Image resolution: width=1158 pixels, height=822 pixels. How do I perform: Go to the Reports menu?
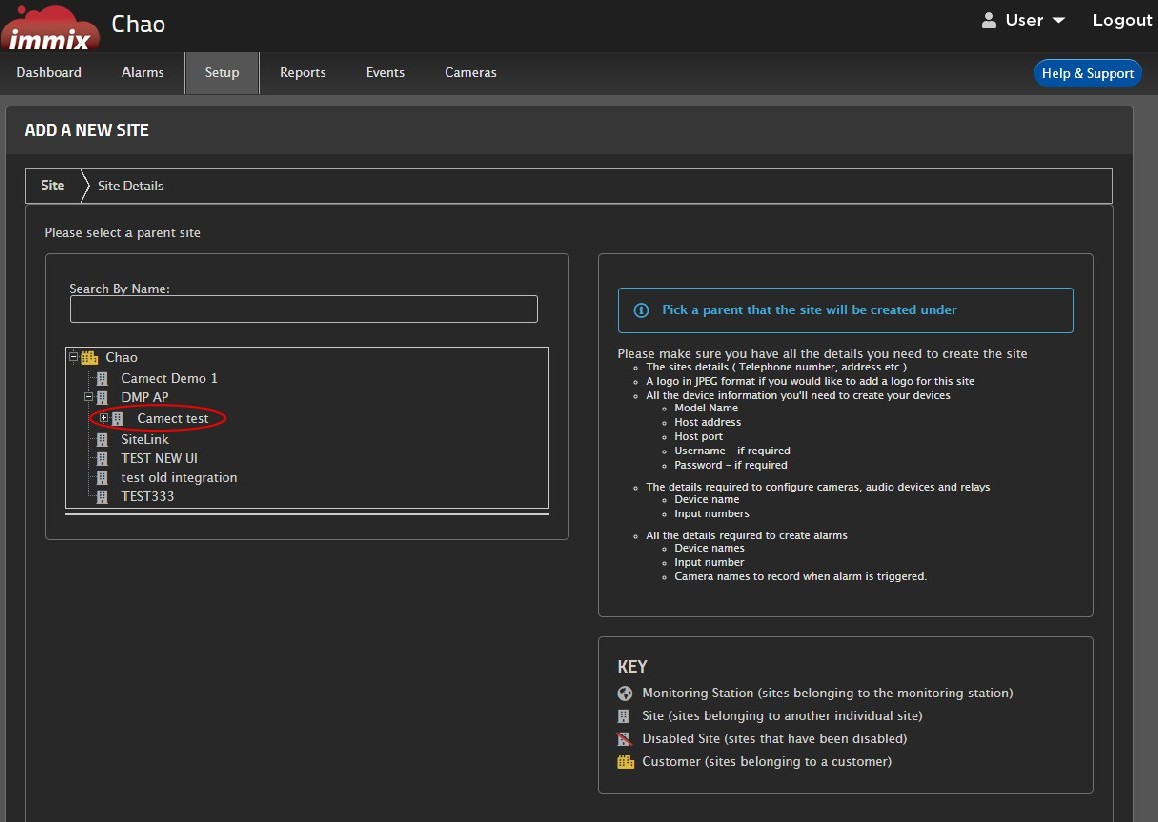point(303,73)
